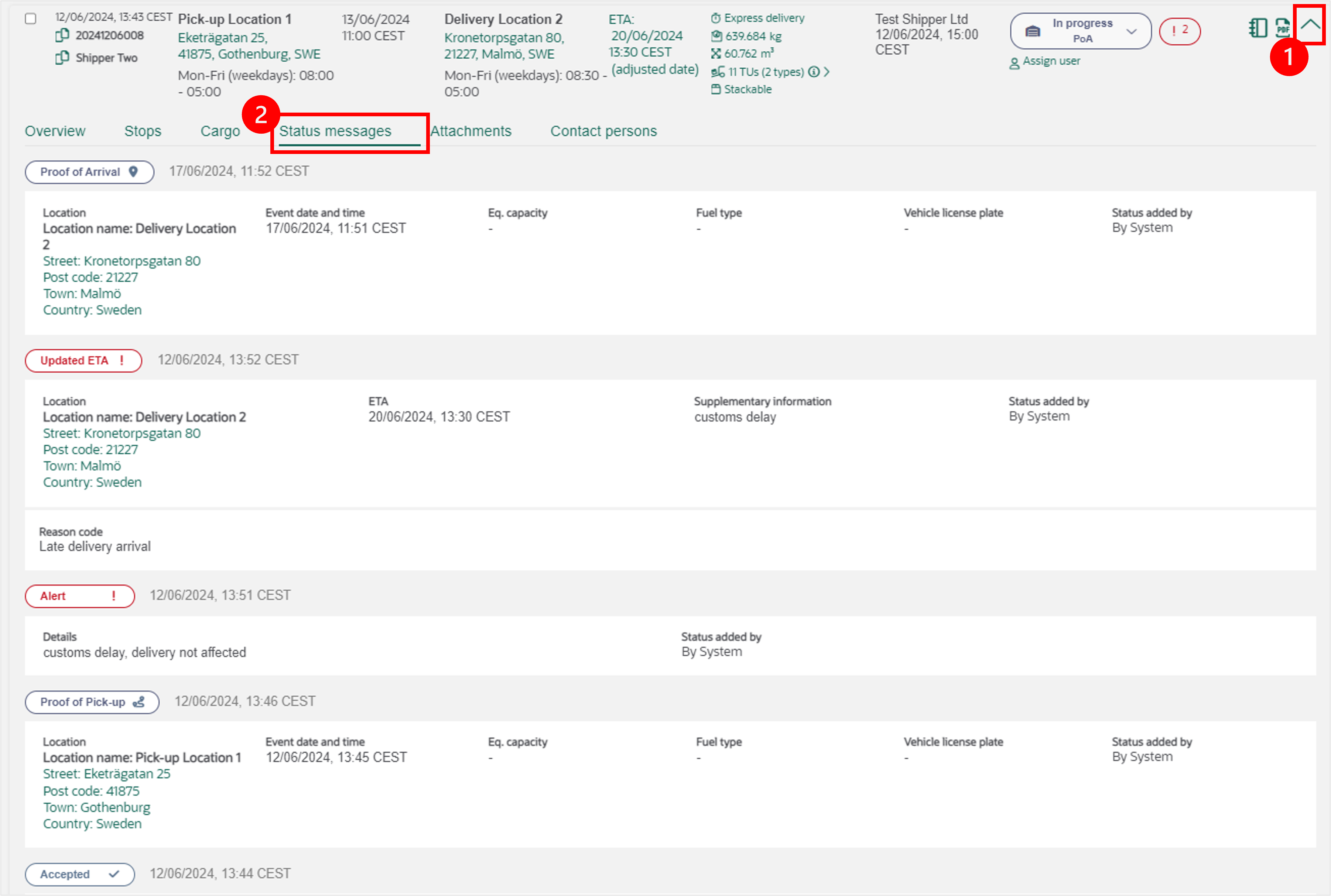1331x896 pixels.
Task: Click timestamp 12/06/2024, 13:52 CEST
Action: click(228, 360)
